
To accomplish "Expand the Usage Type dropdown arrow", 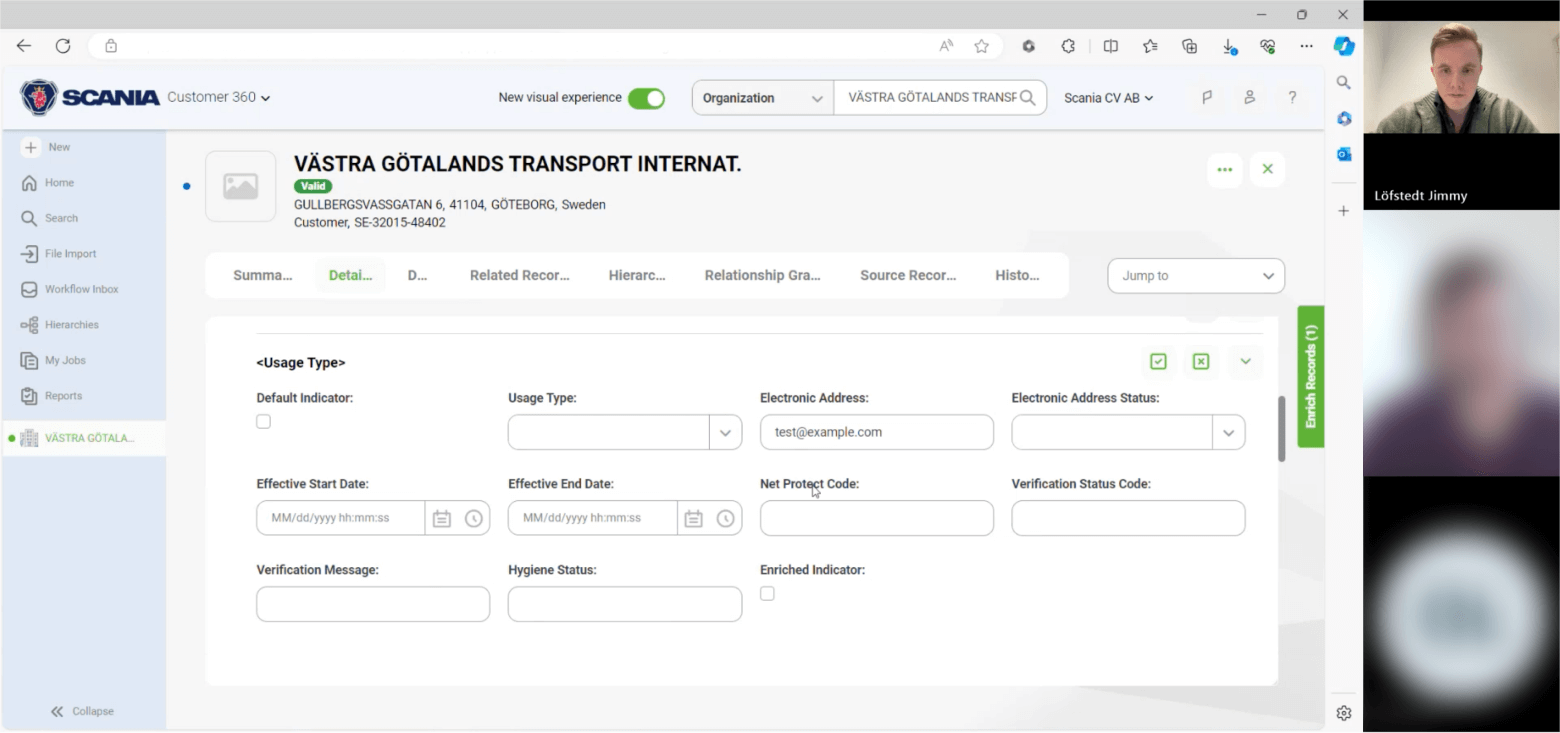I will tap(725, 433).
